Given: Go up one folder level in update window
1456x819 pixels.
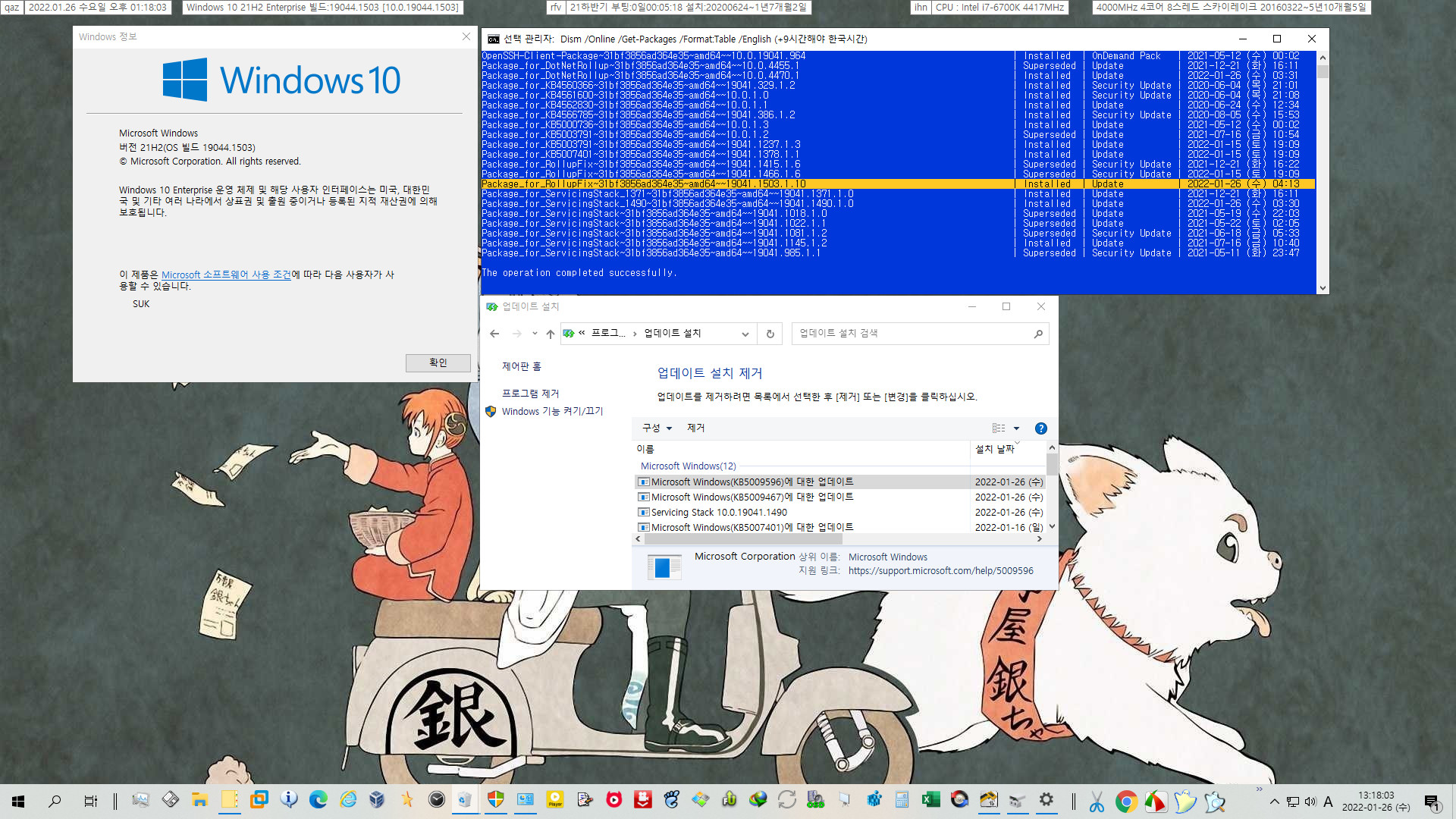Looking at the screenshot, I should (551, 334).
